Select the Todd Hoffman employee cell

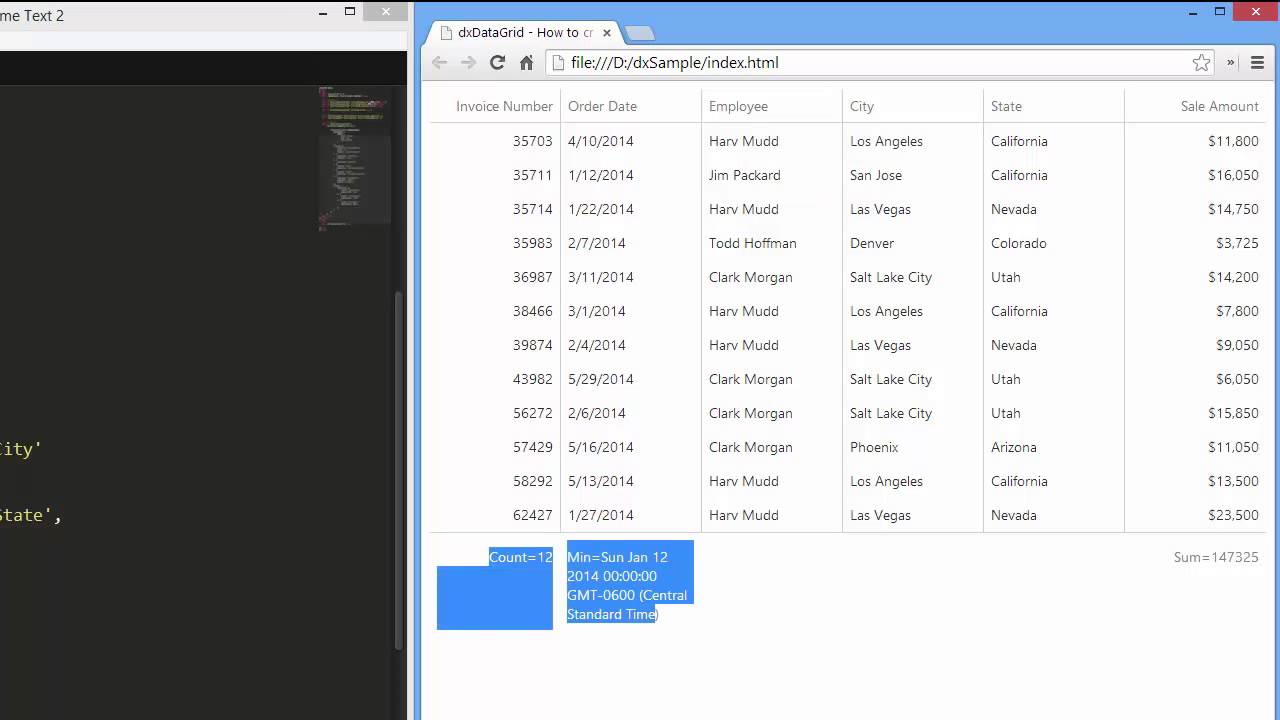(752, 243)
